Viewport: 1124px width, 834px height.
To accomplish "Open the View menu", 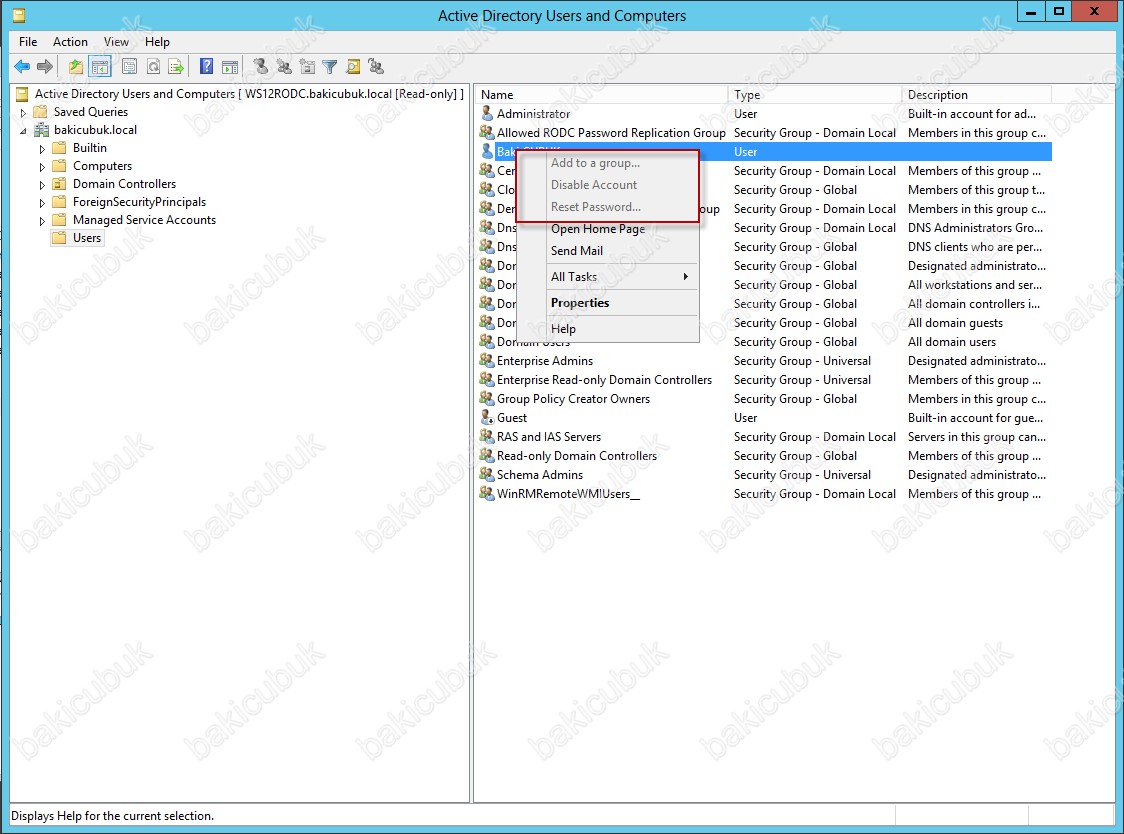I will pyautogui.click(x=116, y=42).
